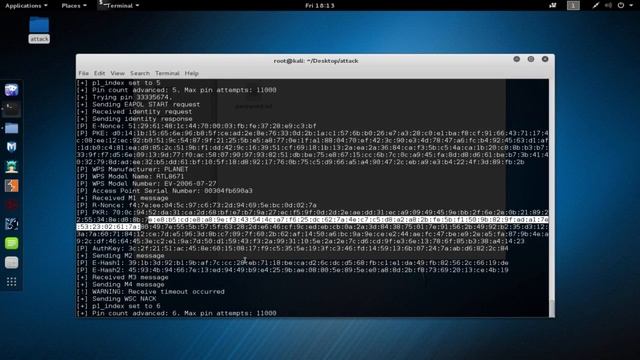Image resolution: width=640 pixels, height=360 pixels.
Task: Open the Places menu dropdown
Action: pyautogui.click(x=74, y=5)
